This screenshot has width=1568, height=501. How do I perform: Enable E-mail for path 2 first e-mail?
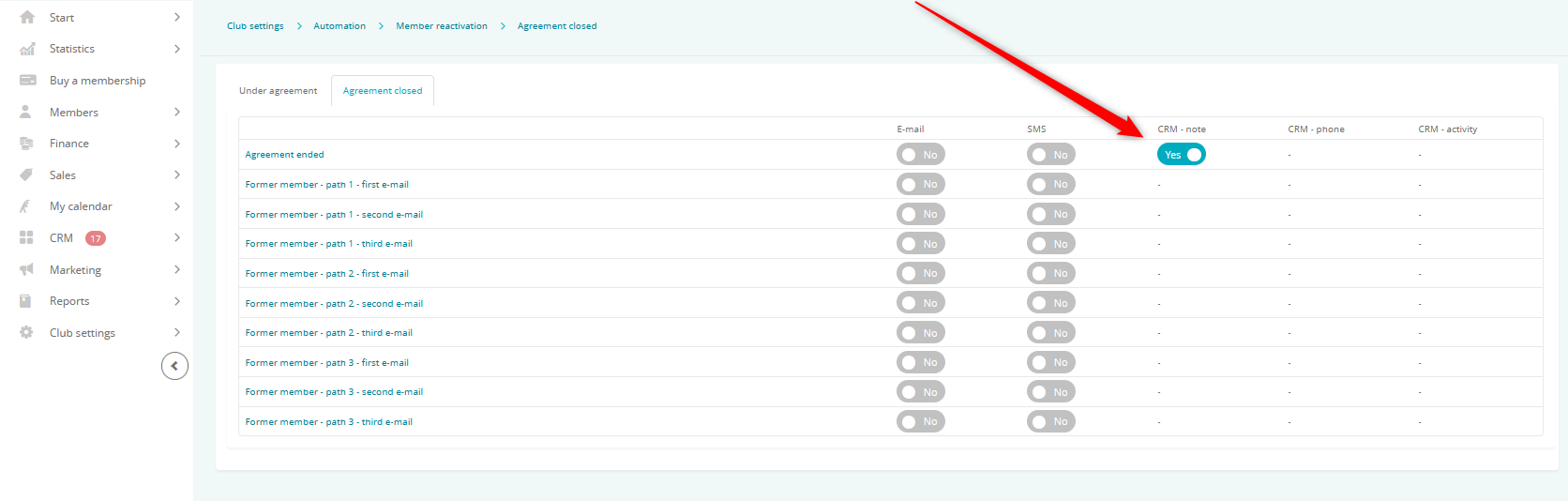click(x=920, y=273)
